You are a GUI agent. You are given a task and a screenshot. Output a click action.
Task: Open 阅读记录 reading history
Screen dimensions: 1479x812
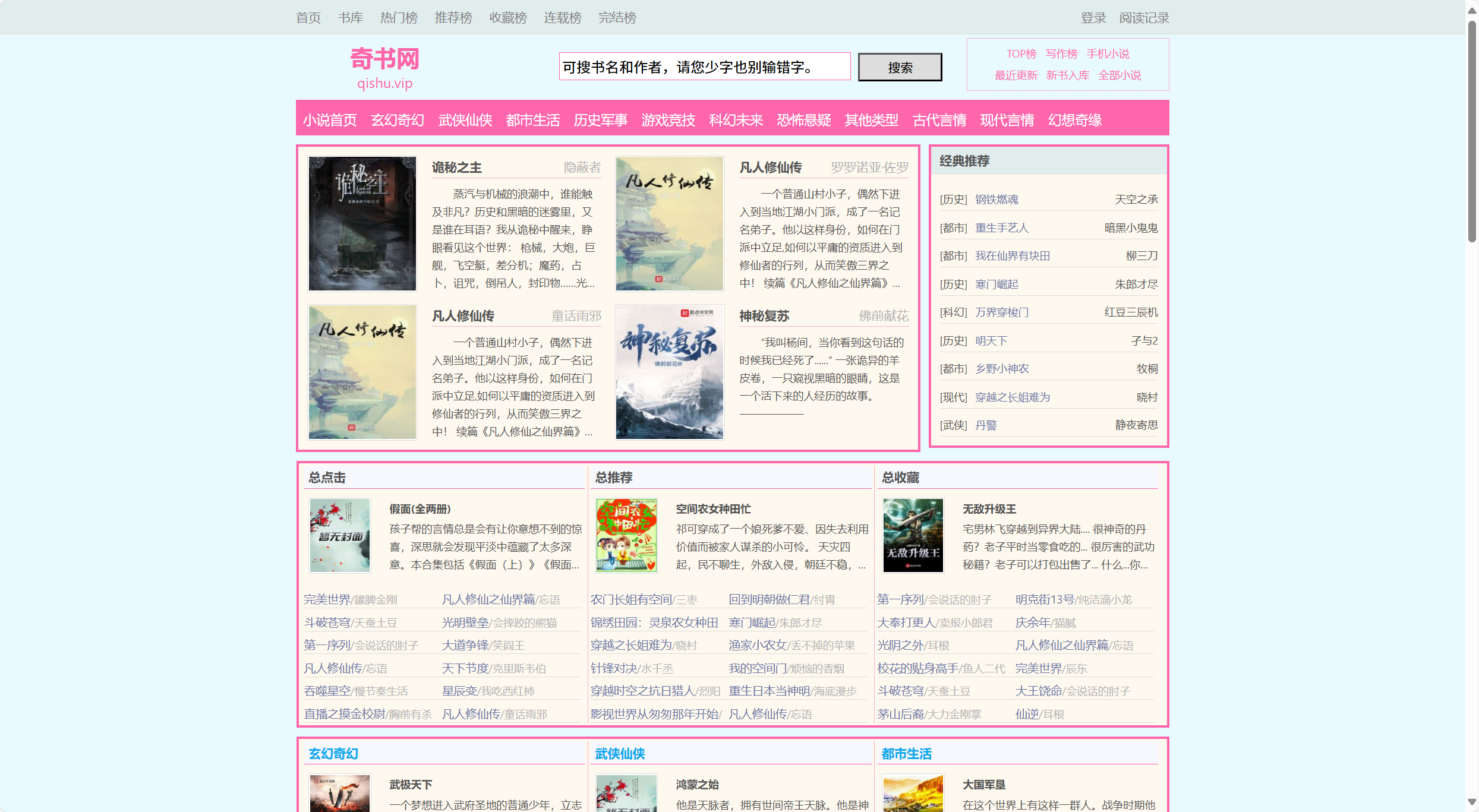(1144, 18)
